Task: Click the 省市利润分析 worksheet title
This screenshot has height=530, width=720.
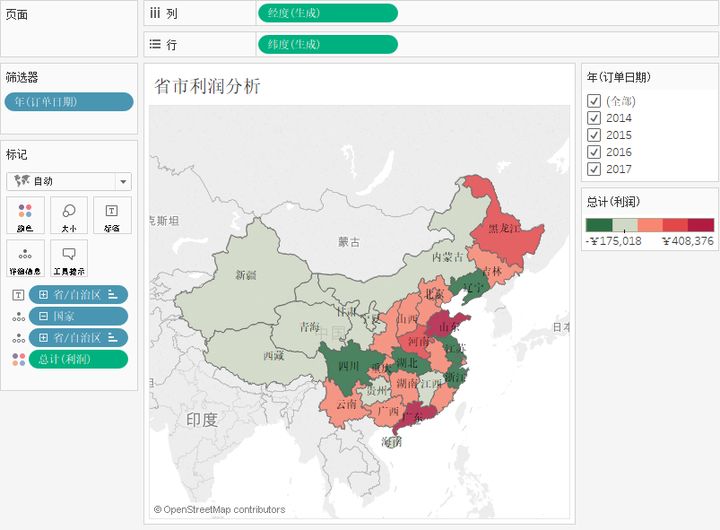Action: 208,86
